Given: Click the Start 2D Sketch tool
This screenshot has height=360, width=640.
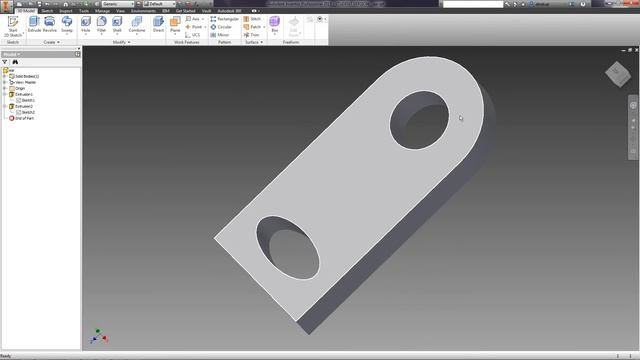Looking at the screenshot, I should pyautogui.click(x=13, y=27).
